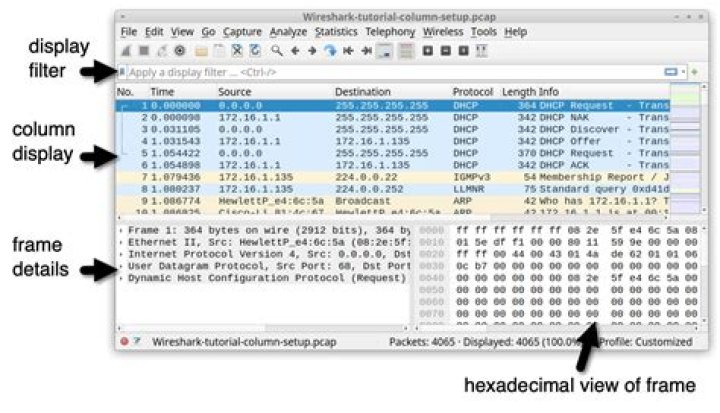Open the display filter history dropdown
The image size is (720, 413).
coord(684,73)
